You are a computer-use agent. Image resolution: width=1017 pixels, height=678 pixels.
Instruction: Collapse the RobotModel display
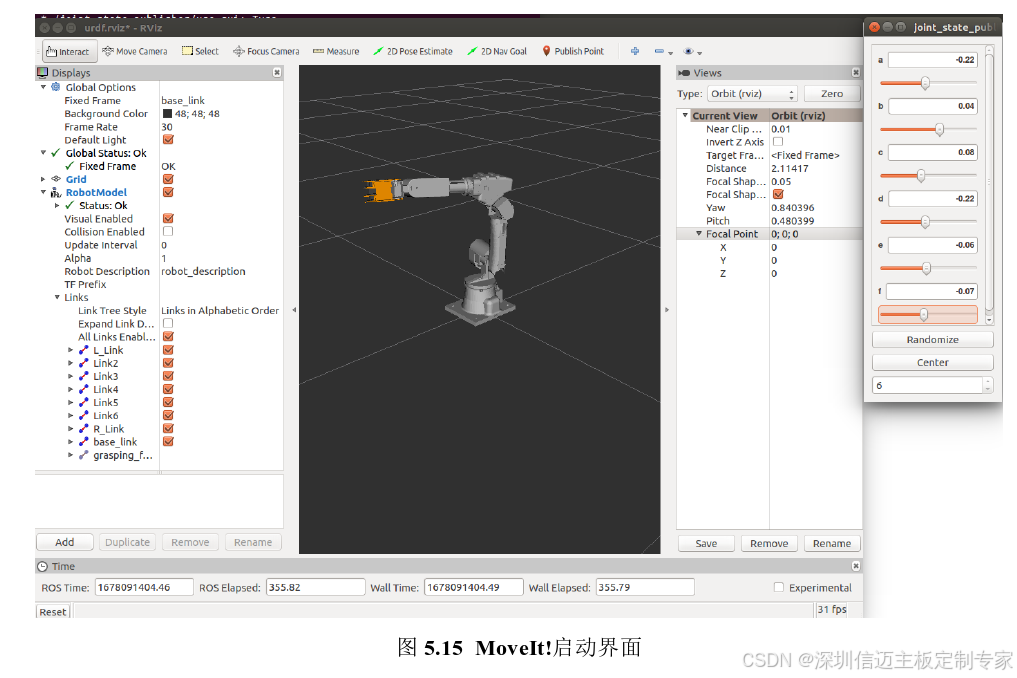point(43,193)
